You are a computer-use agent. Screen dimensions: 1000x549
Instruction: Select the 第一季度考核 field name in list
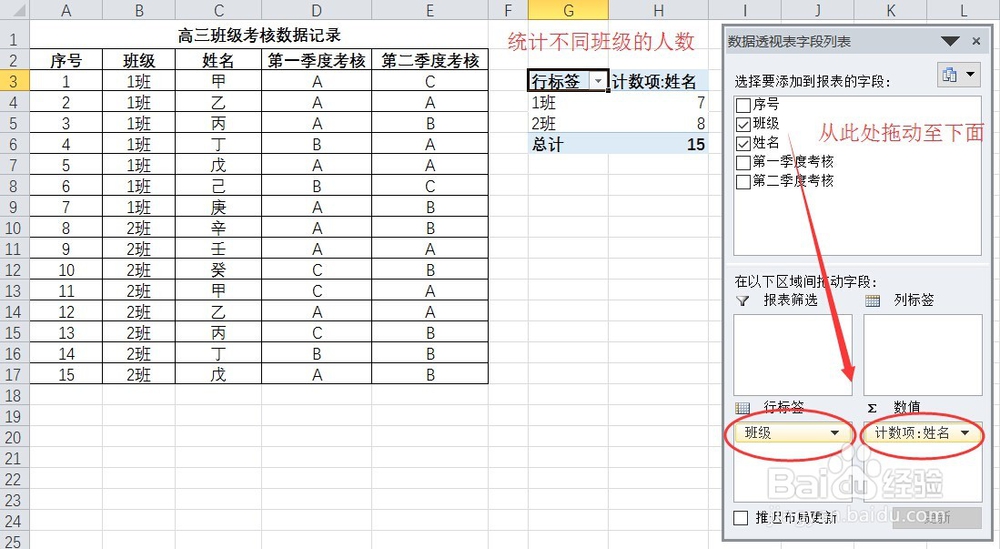pos(793,162)
